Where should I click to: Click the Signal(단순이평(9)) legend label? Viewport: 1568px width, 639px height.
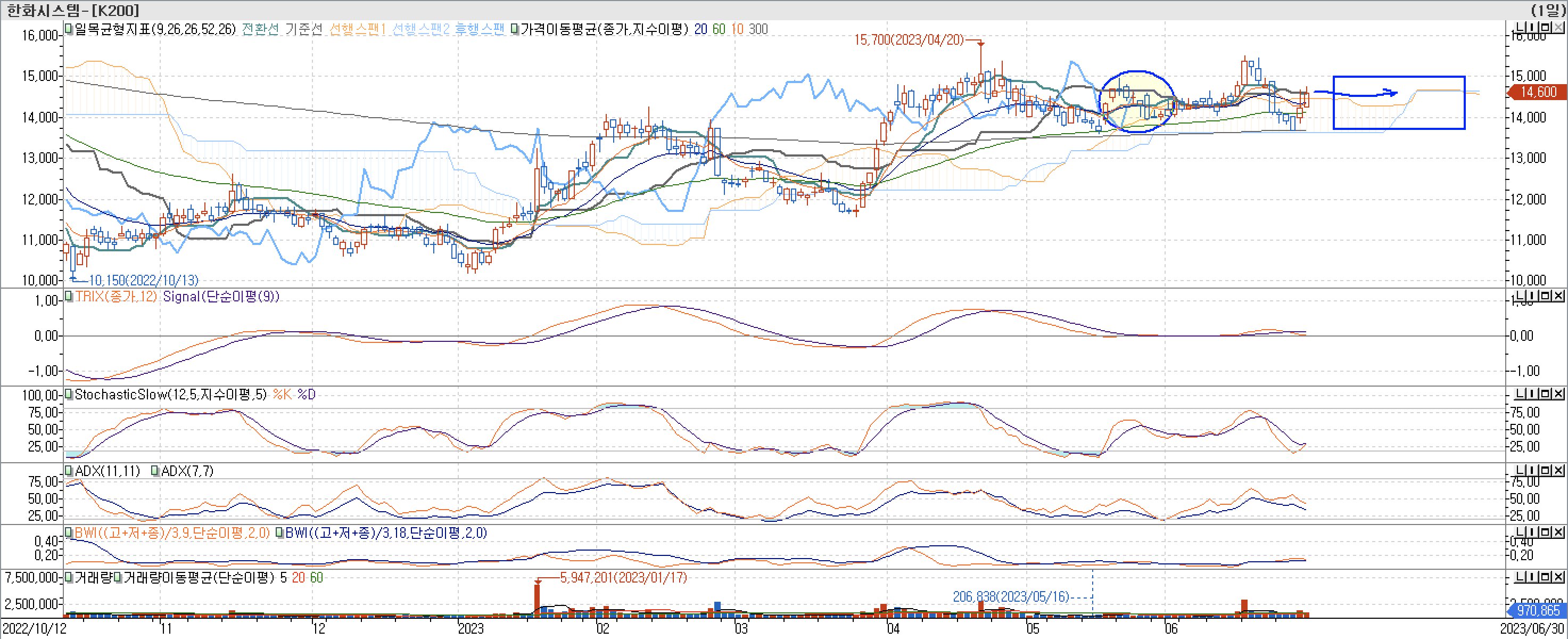click(x=220, y=296)
